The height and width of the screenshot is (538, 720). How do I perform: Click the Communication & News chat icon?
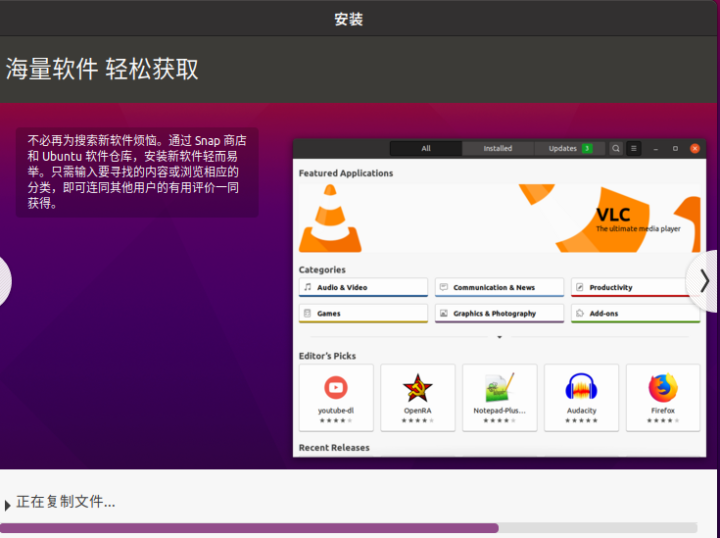444,287
